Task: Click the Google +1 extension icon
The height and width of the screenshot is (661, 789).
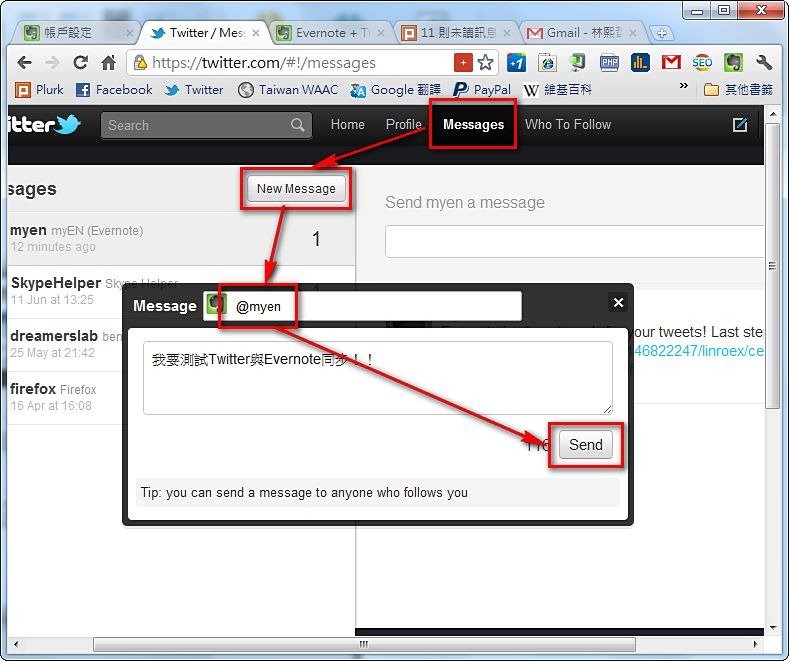Action: point(516,62)
